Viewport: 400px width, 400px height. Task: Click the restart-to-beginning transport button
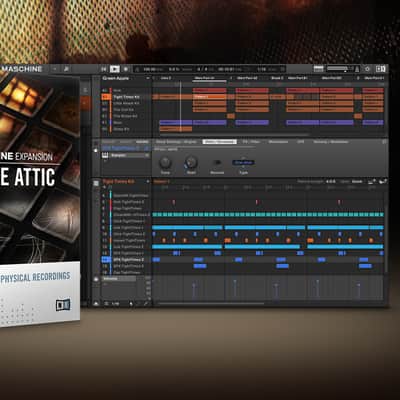(104, 69)
